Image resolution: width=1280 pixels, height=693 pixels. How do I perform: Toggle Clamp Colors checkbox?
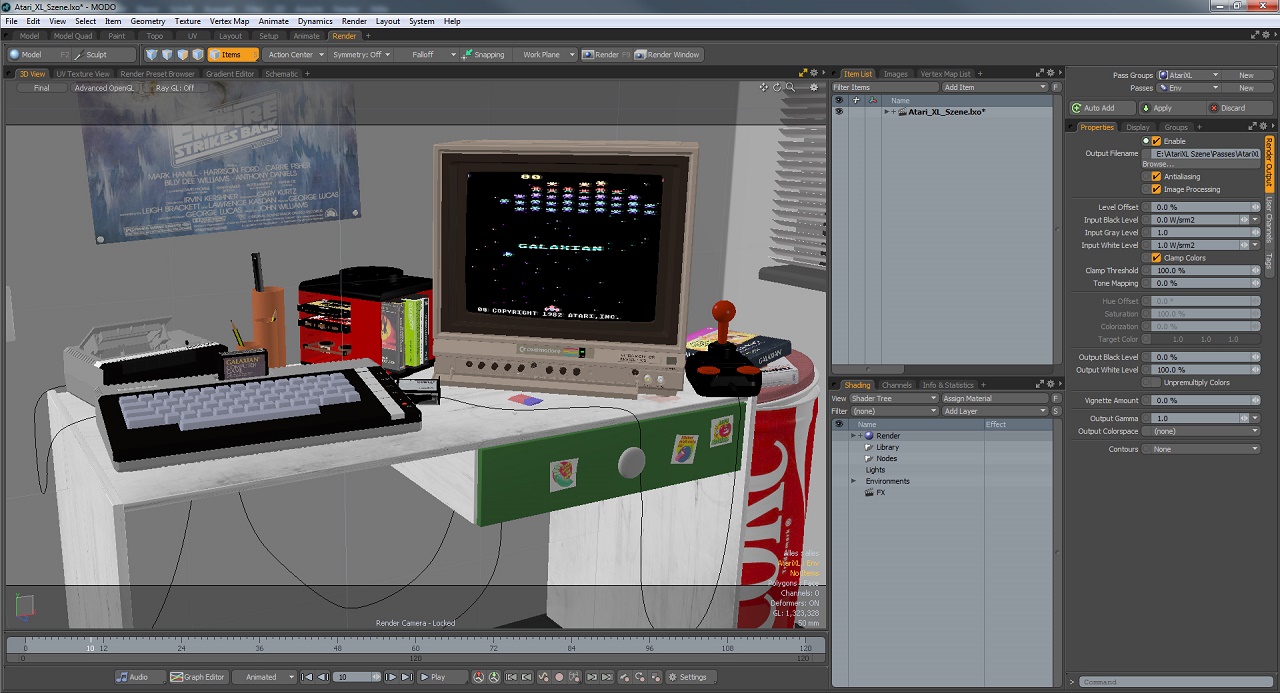point(1157,258)
